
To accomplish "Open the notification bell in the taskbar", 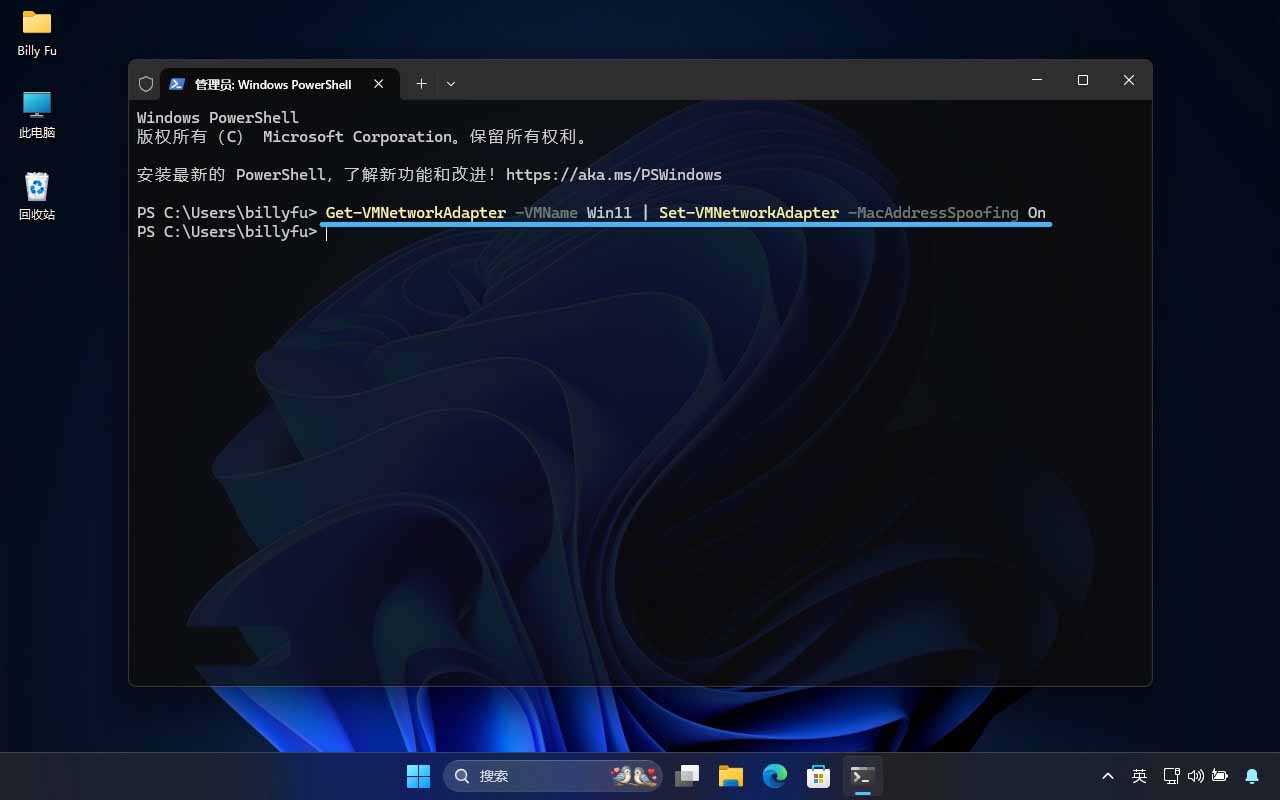I will click(x=1252, y=776).
